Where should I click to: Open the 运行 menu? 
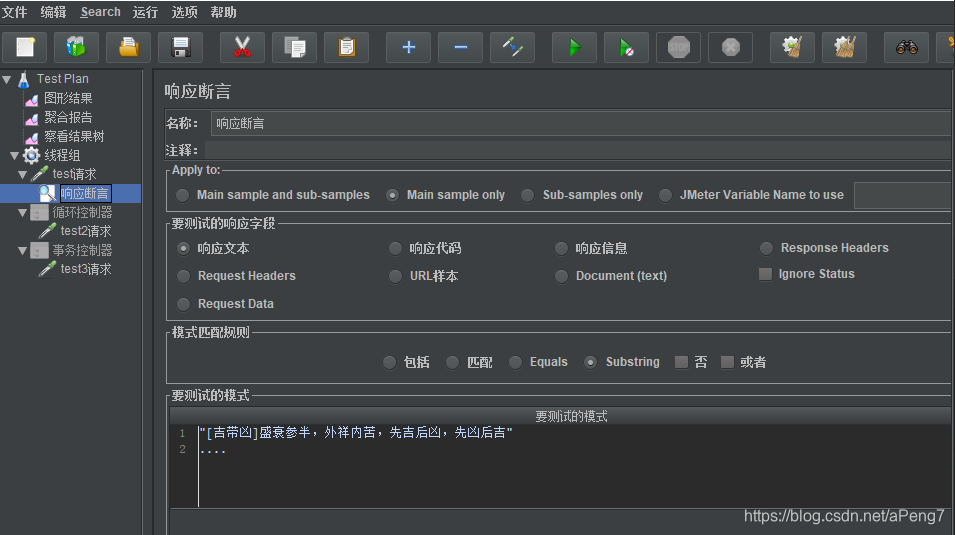145,12
